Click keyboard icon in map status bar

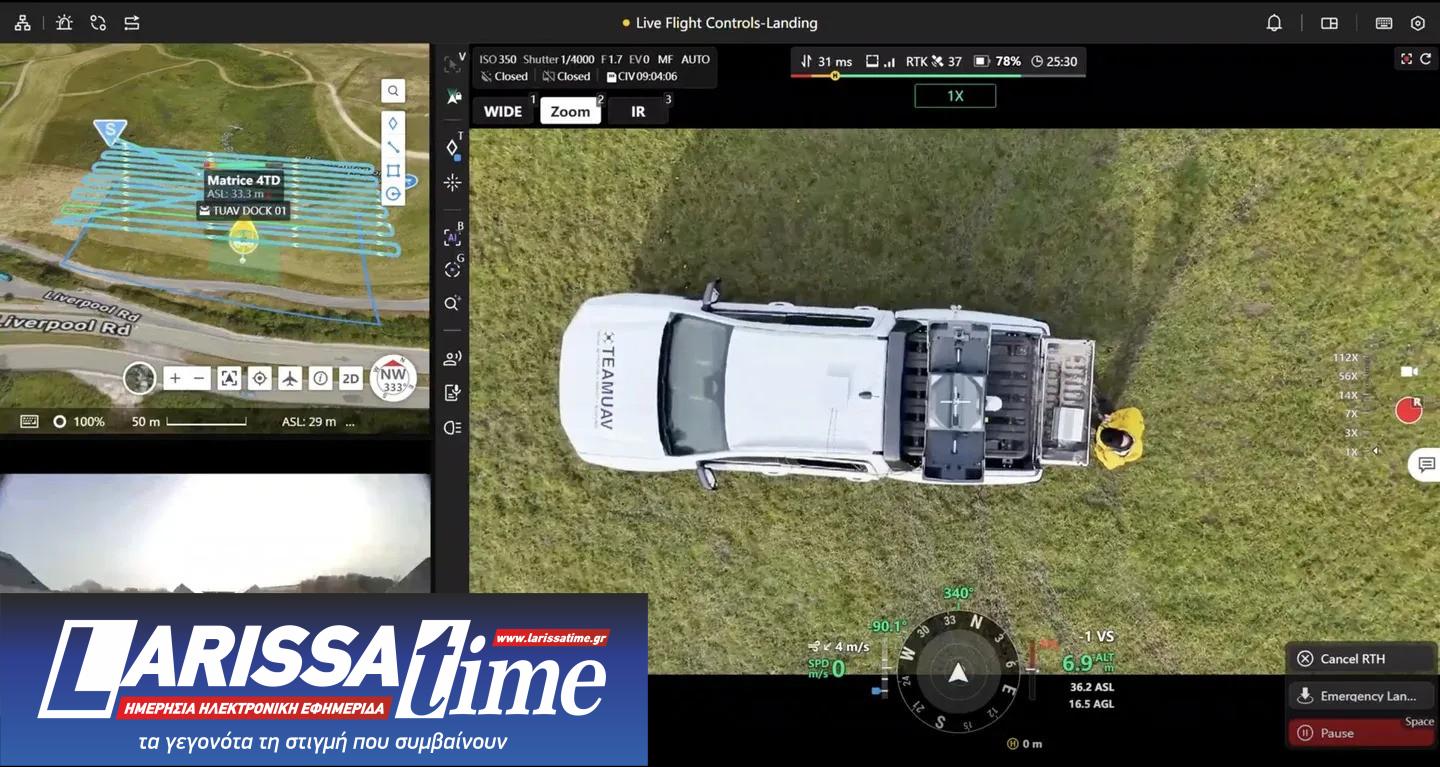pos(29,421)
